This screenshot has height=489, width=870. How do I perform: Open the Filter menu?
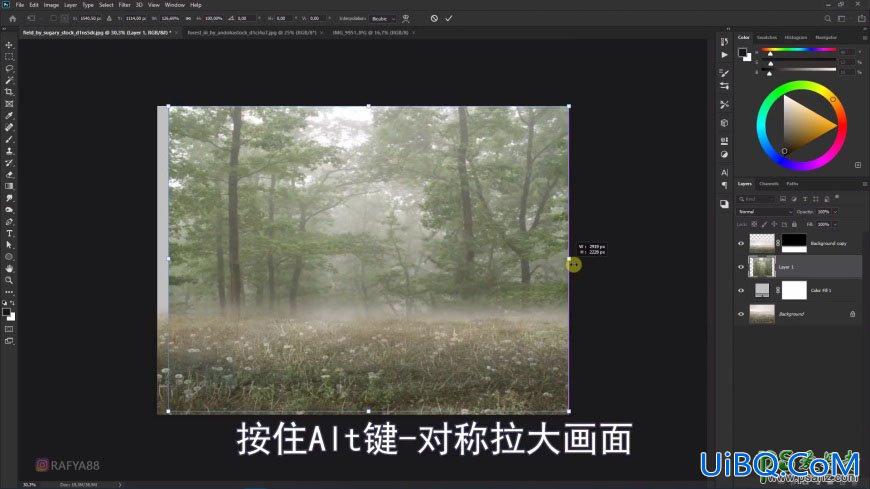[124, 4]
